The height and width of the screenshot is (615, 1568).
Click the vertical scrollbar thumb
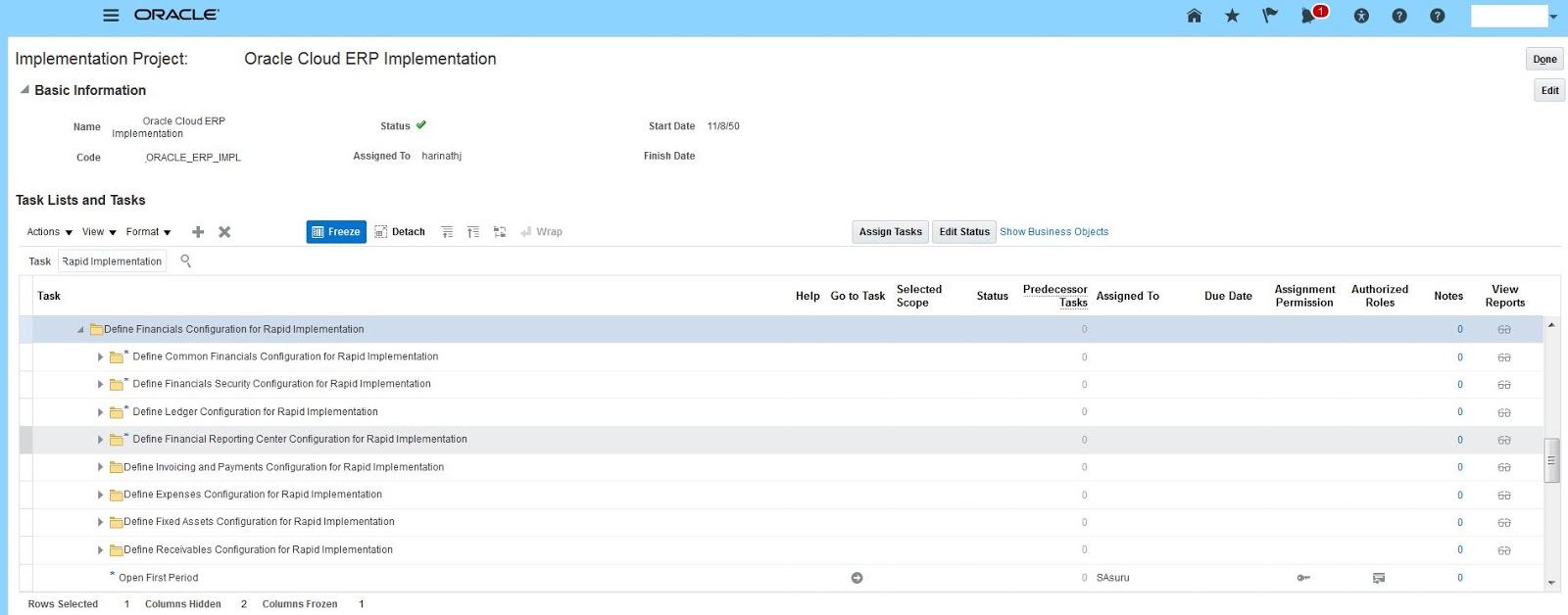click(x=1551, y=460)
